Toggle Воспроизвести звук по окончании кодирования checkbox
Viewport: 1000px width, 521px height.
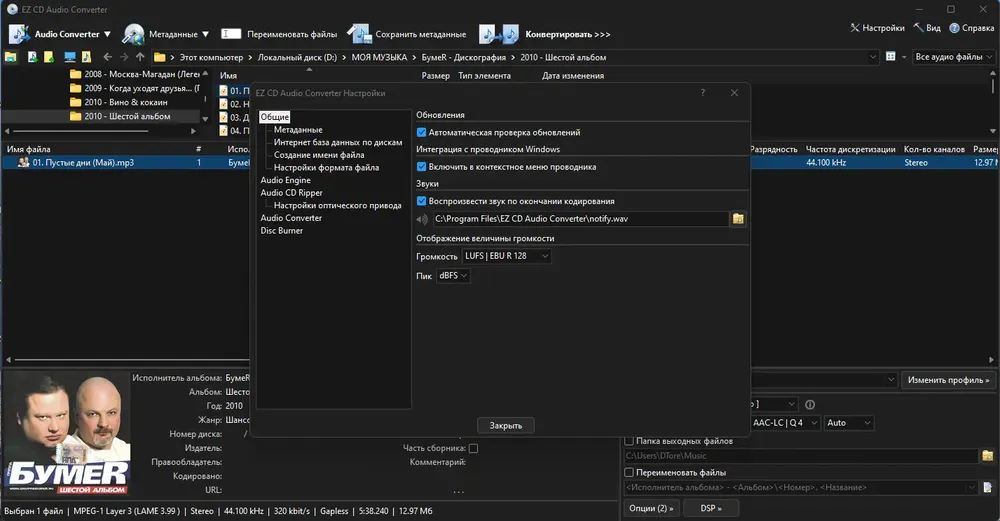pyautogui.click(x=421, y=202)
